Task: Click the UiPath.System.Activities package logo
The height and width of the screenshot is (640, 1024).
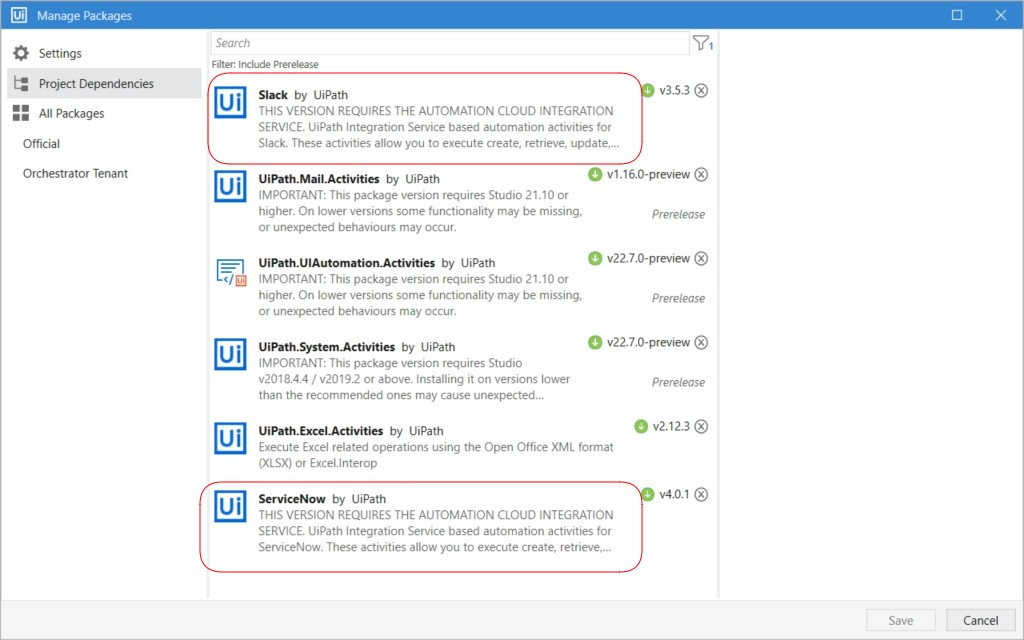Action: (231, 355)
